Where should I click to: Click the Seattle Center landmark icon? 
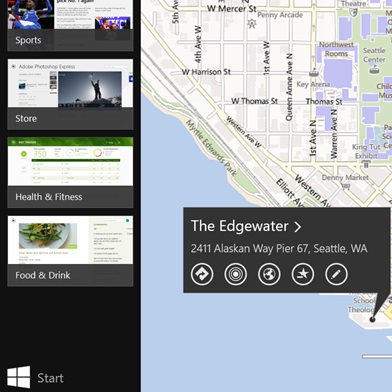click(x=374, y=70)
